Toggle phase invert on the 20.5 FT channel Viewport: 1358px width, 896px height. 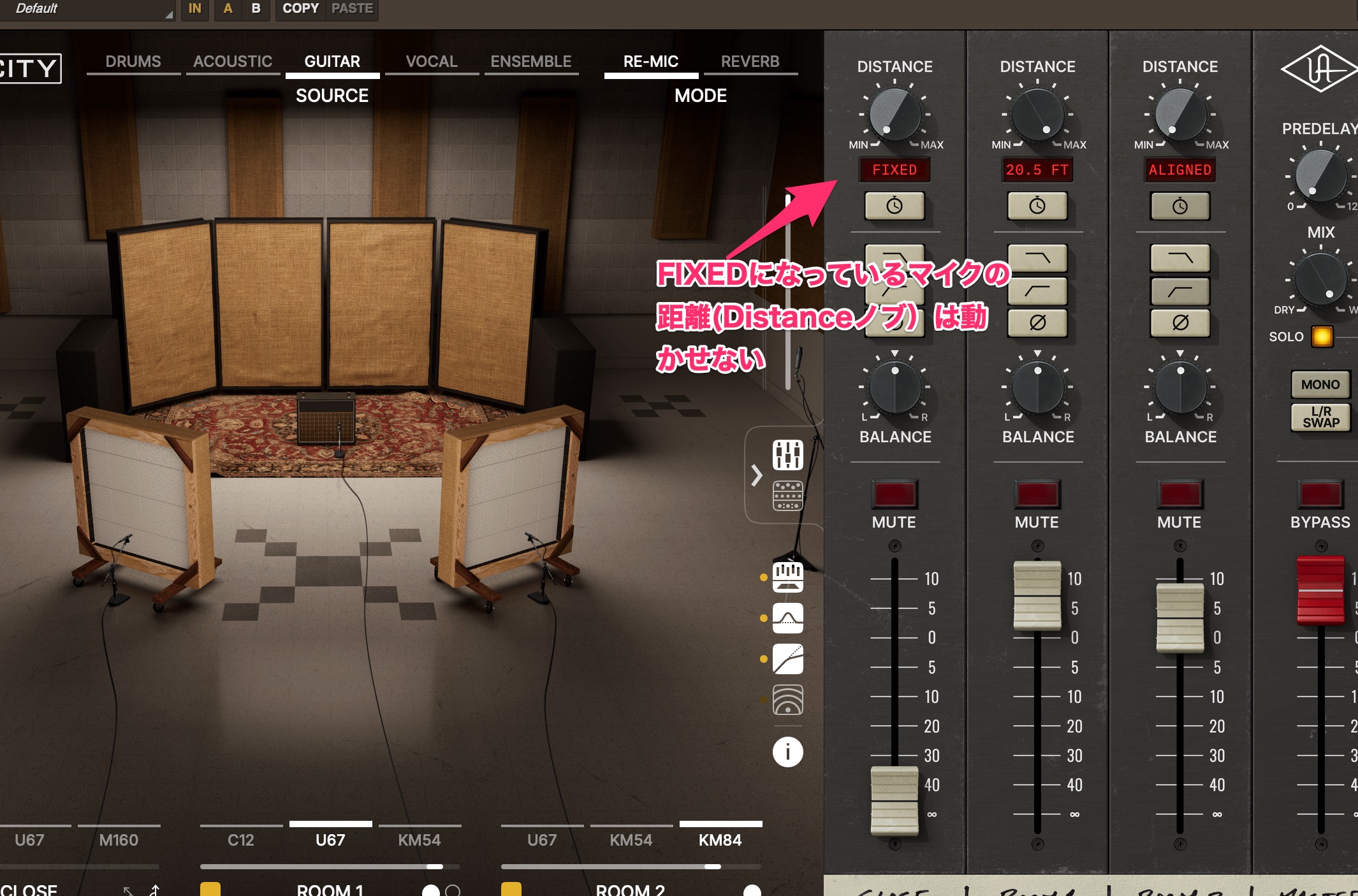pos(1037,322)
